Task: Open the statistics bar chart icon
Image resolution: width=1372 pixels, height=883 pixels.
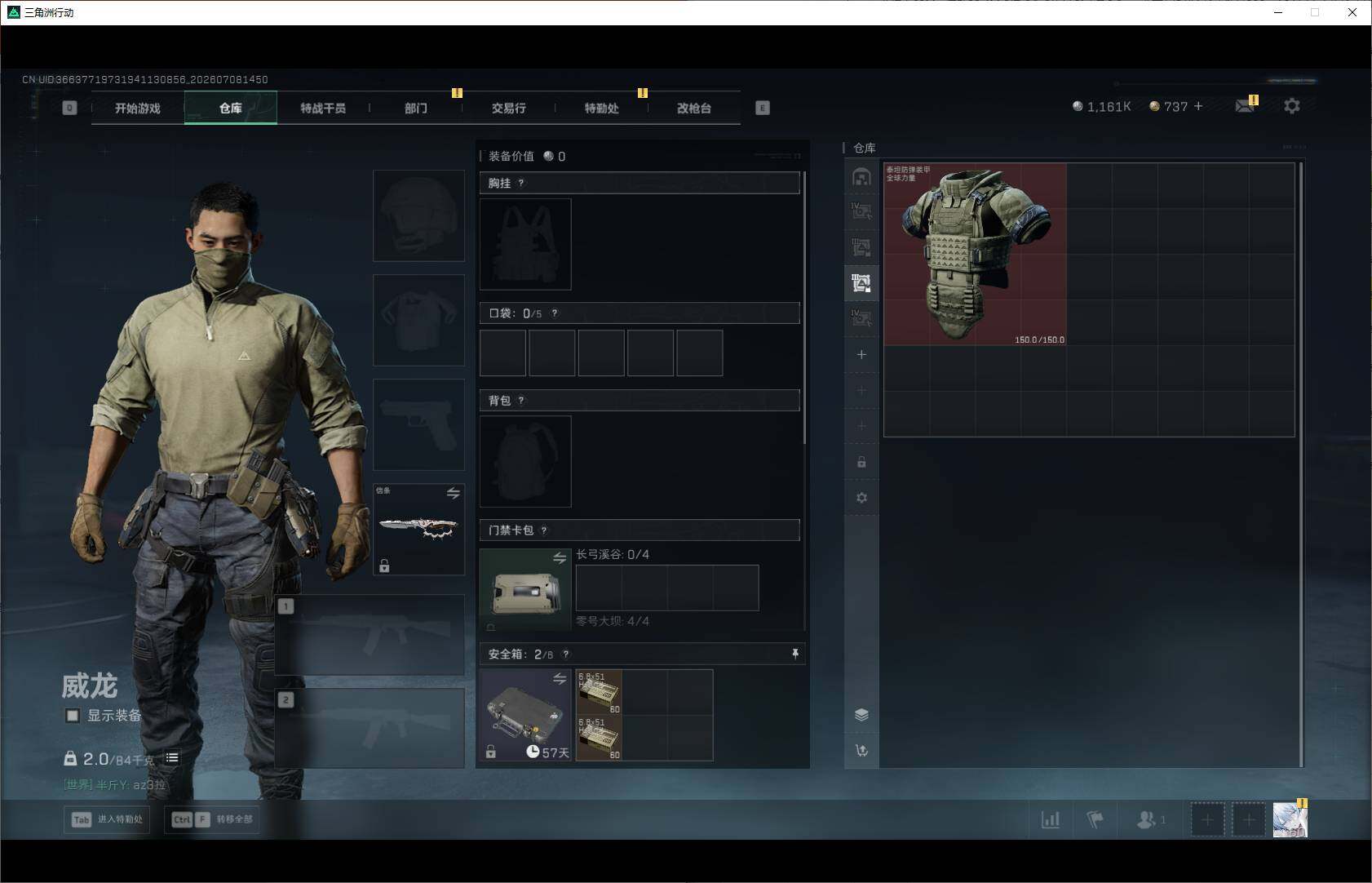Action: pyautogui.click(x=1051, y=819)
